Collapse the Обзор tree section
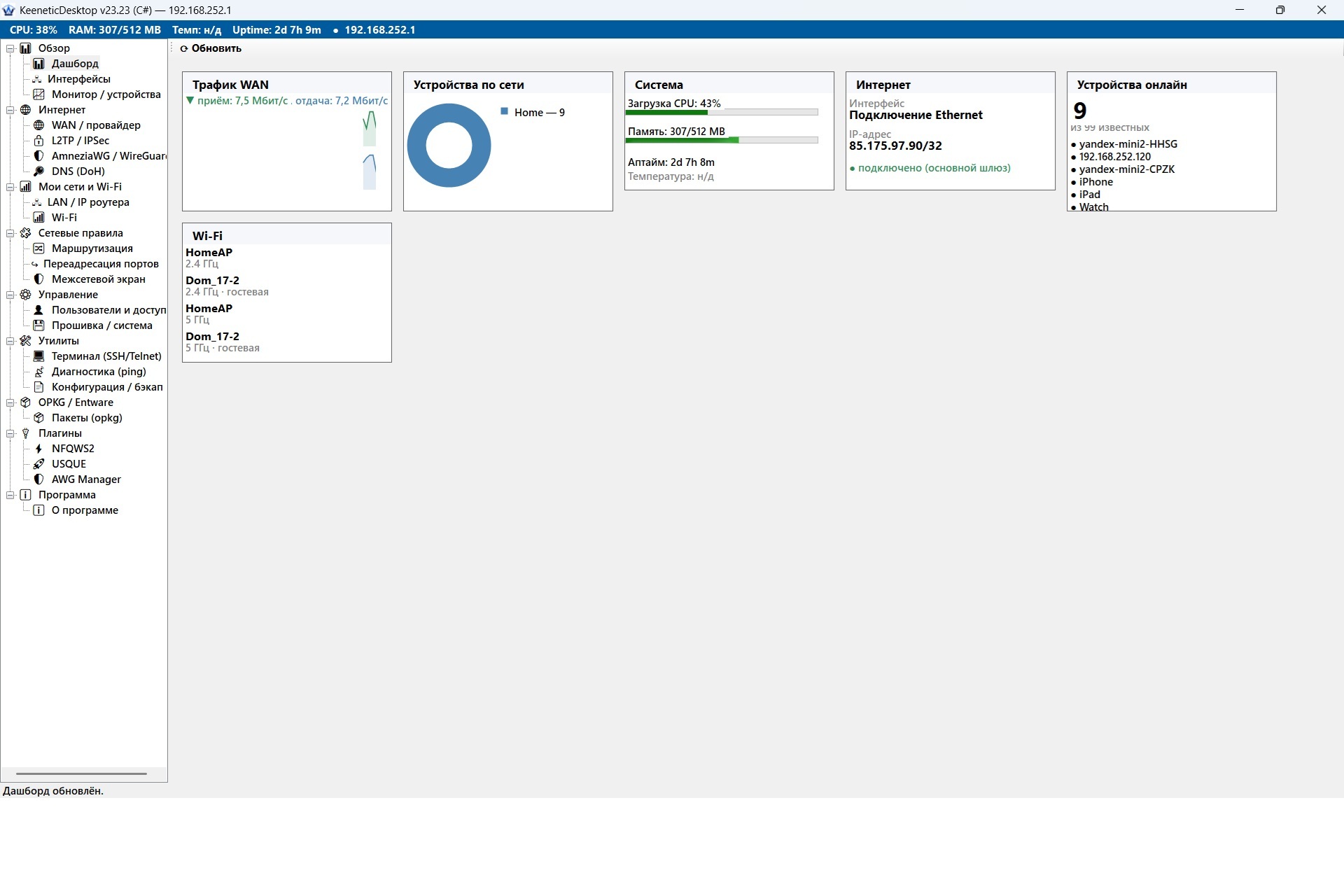Image resolution: width=1344 pixels, height=896 pixels. coord(10,48)
